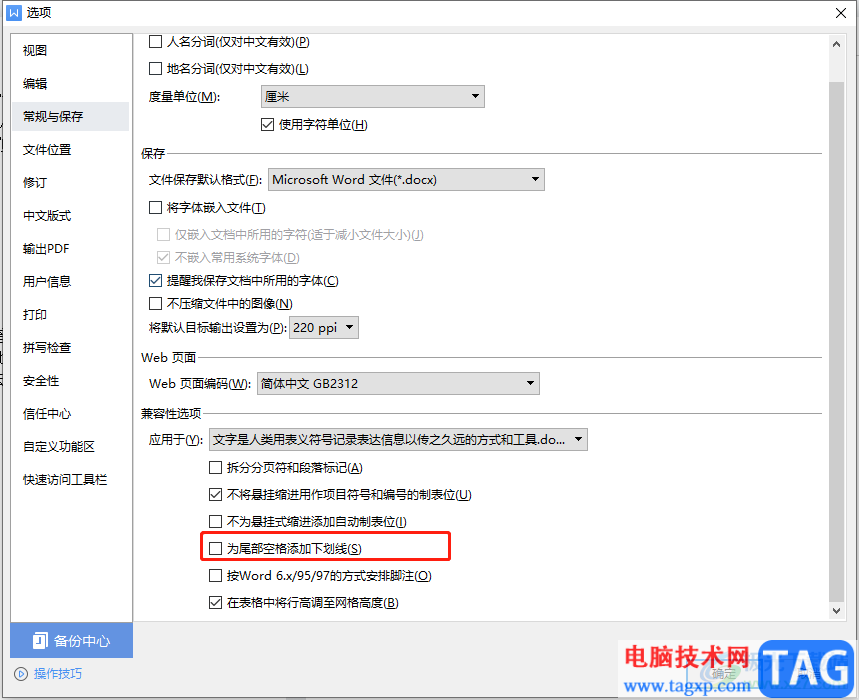Screen dimensions: 859x700
Task: Uncheck 在表格中将行高调至网格高度 checkbox
Action: tap(215, 603)
